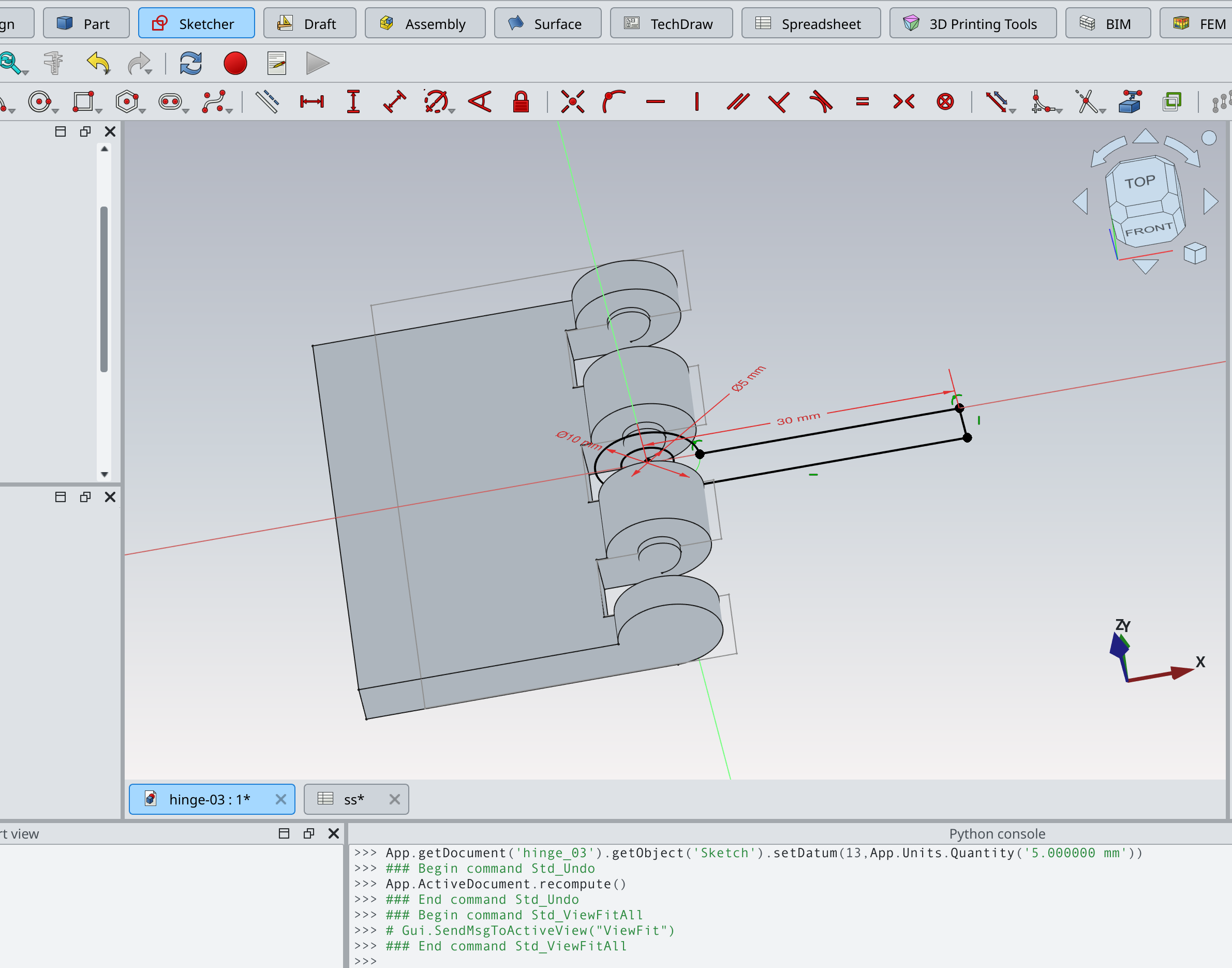Select the Create circle tool
The image size is (1232, 968).
point(39,102)
